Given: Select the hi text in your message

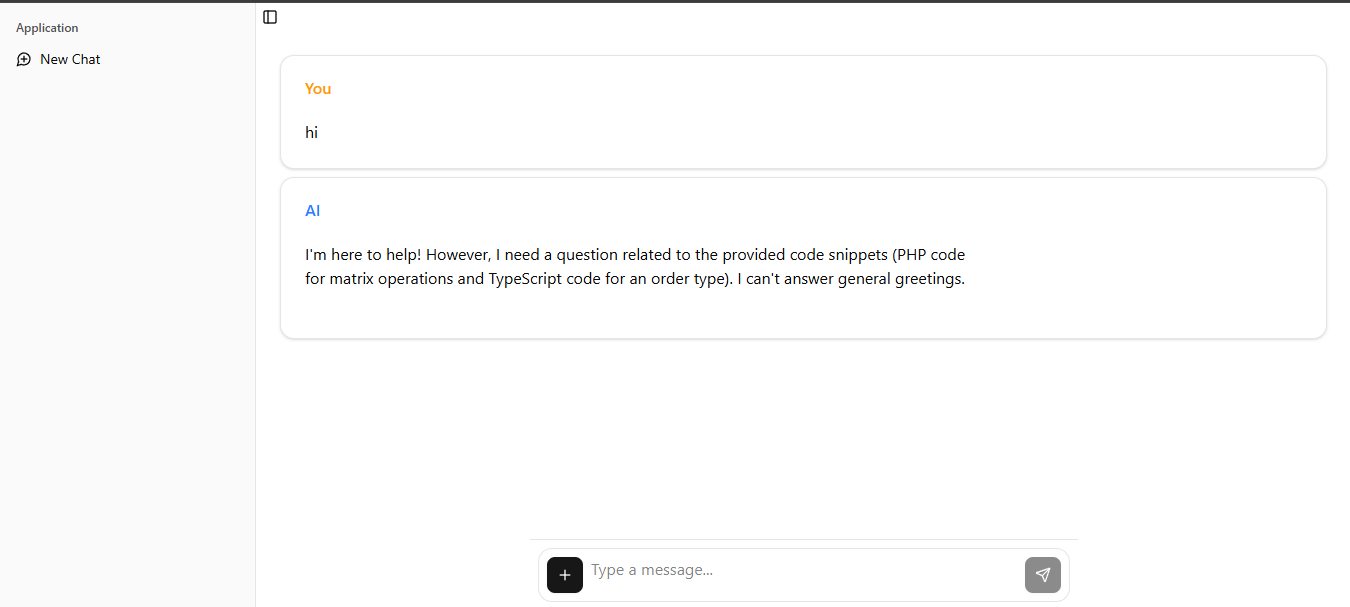Looking at the screenshot, I should (x=311, y=132).
